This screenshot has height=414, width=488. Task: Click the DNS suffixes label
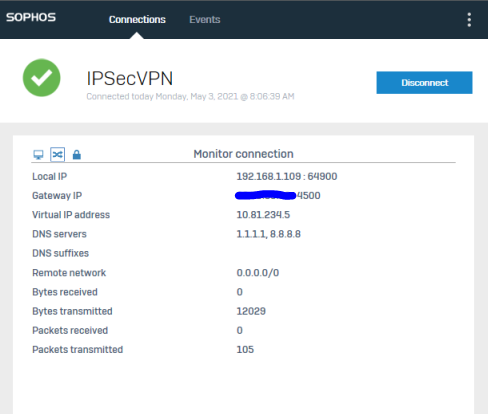pos(61,253)
